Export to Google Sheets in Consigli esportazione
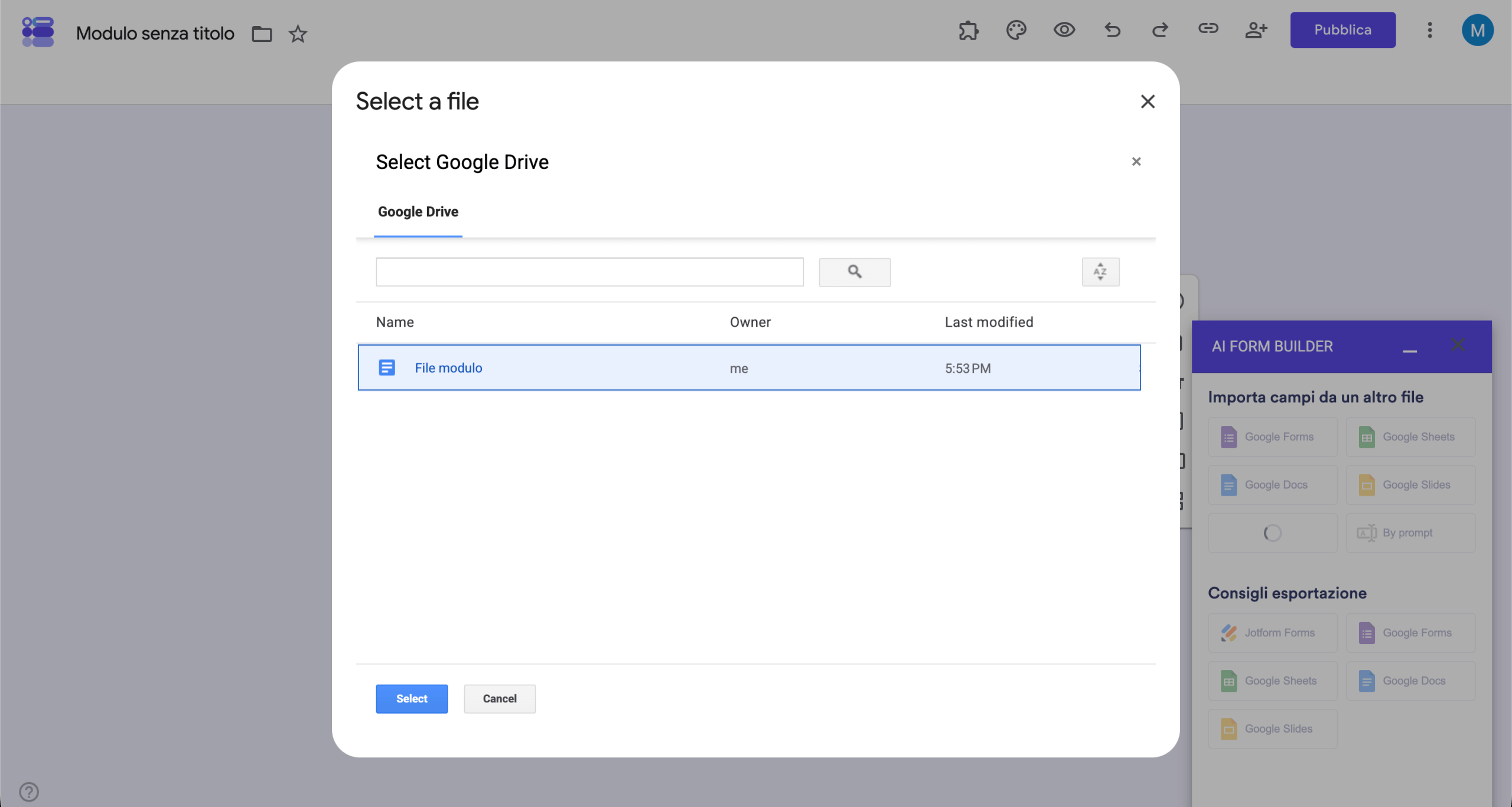Screen dimensions: 1512x807 click(1273, 681)
